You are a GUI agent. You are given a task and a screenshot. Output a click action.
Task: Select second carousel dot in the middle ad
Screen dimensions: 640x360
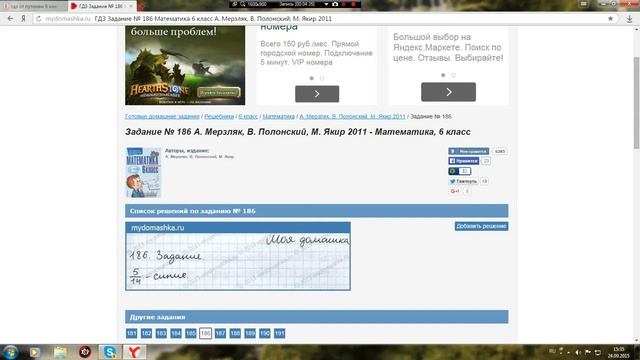(322, 78)
